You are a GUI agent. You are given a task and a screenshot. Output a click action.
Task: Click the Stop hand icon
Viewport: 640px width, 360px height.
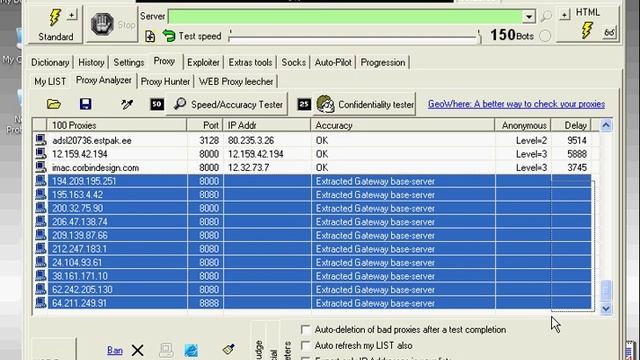(102, 24)
